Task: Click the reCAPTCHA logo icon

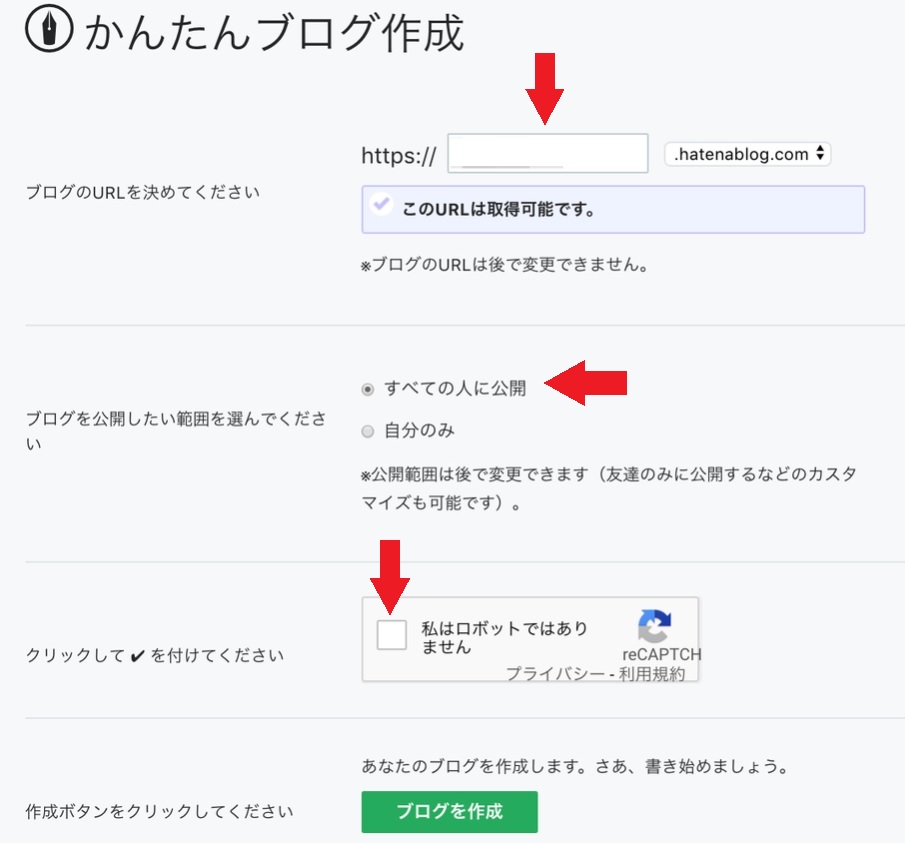Action: pyautogui.click(x=653, y=627)
